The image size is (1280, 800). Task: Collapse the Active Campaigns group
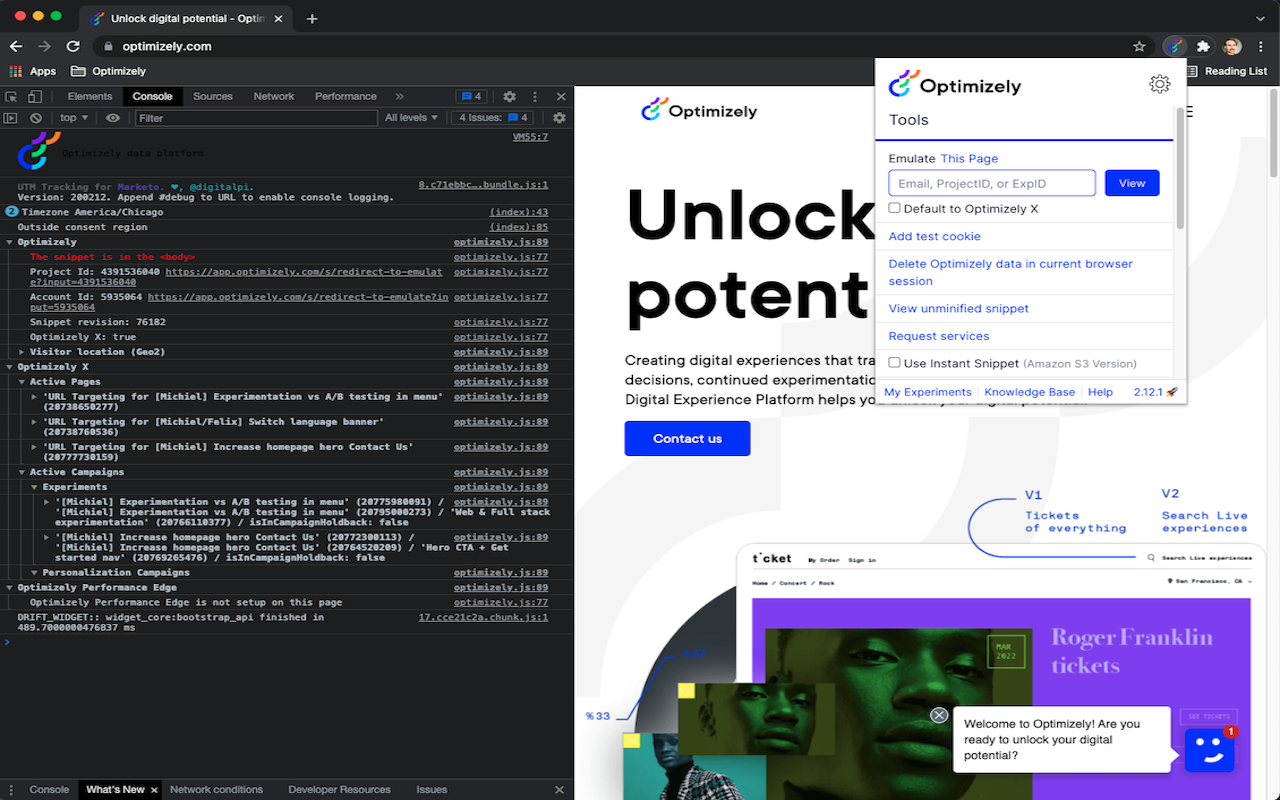(22, 472)
